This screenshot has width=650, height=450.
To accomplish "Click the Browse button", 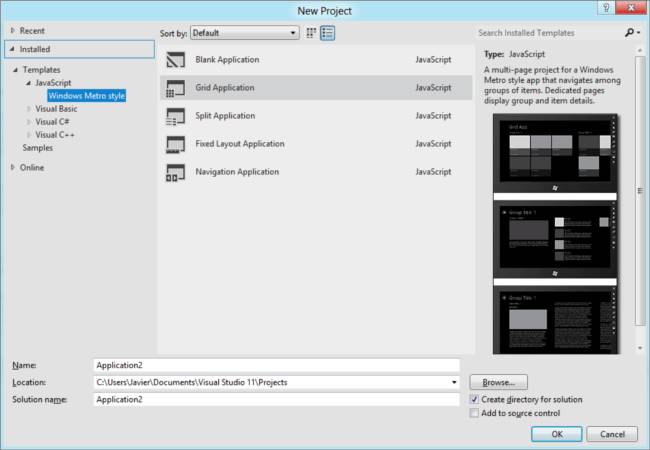I will pyautogui.click(x=498, y=382).
